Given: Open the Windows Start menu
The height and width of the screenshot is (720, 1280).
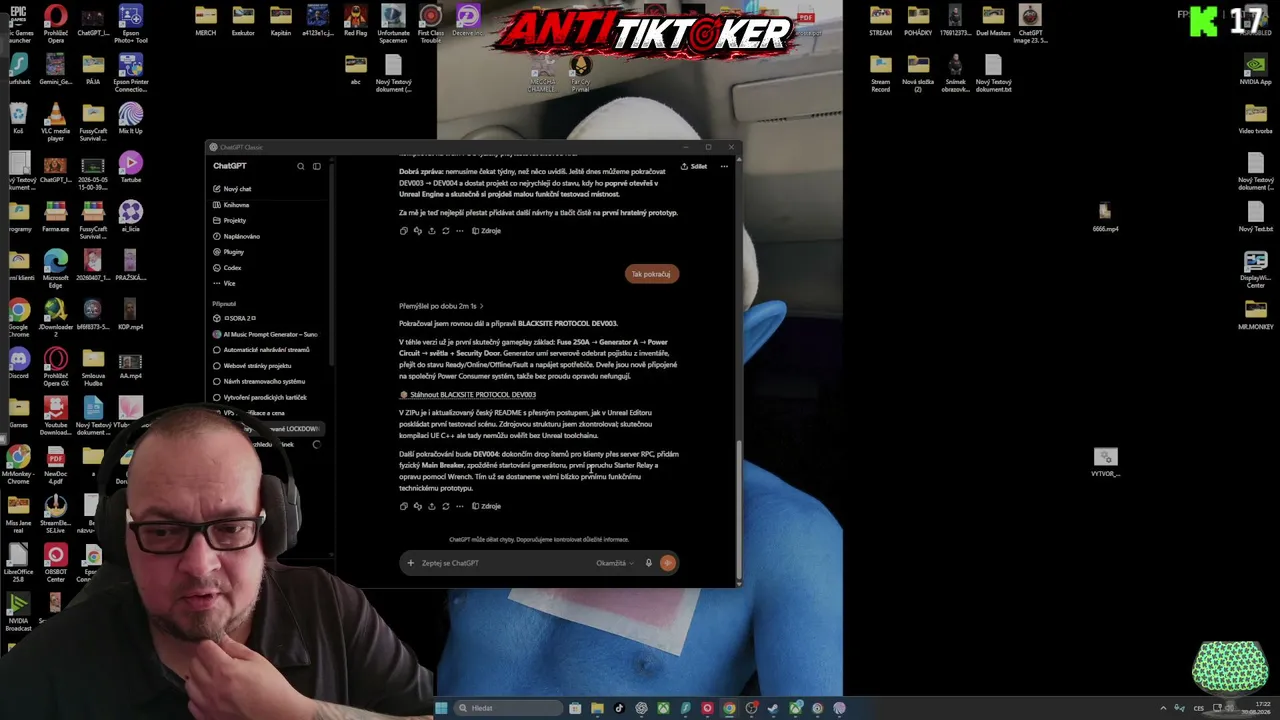Looking at the screenshot, I should click(x=441, y=708).
